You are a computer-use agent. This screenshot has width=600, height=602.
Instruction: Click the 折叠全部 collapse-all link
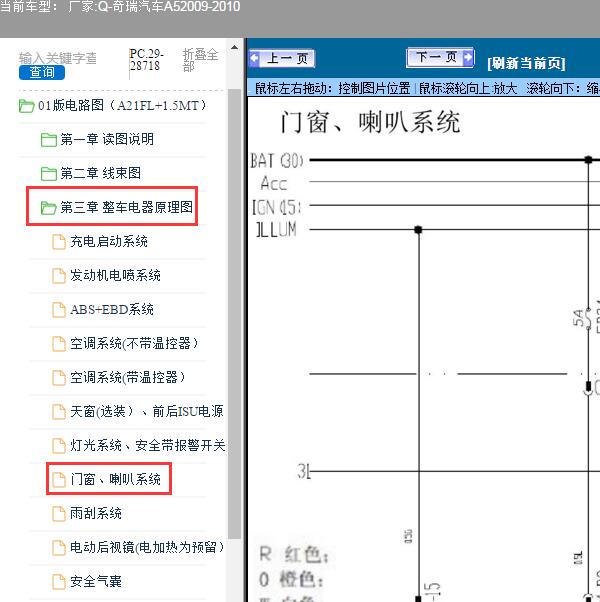point(200,60)
